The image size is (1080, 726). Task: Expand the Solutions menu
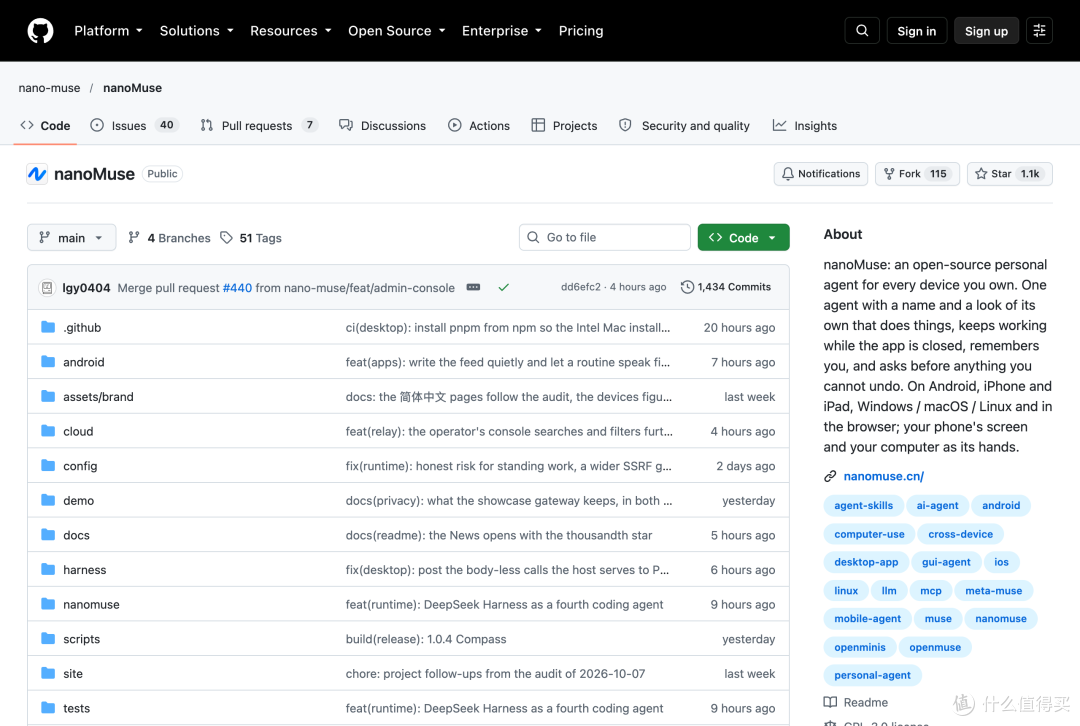196,31
